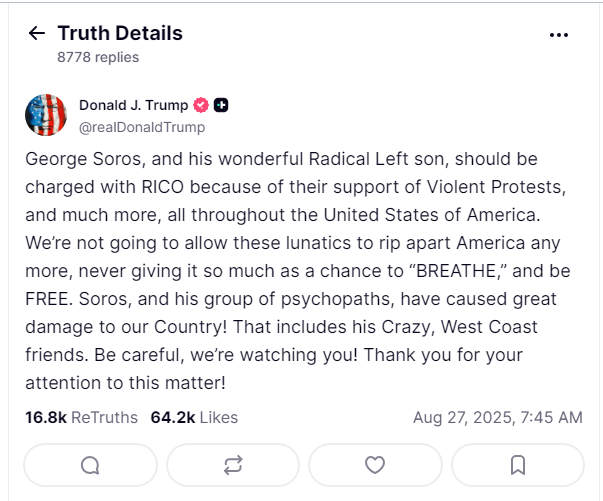Reply using the speech bubble icon
603x501 pixels.
click(x=90, y=465)
